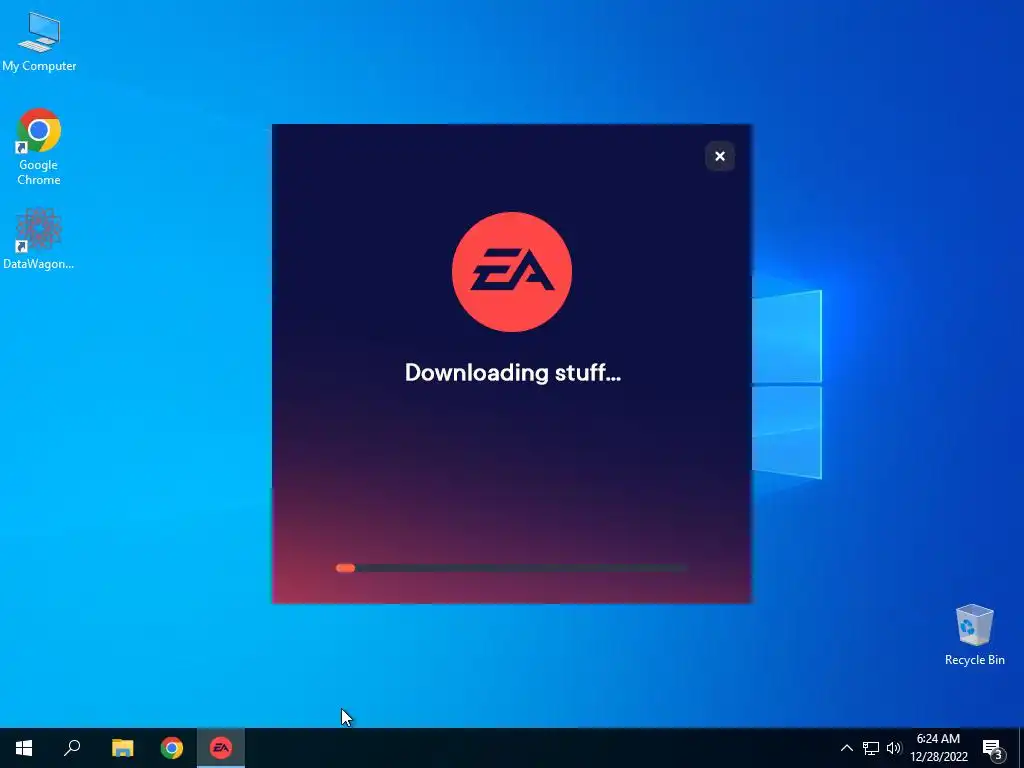Close the EA installer window
The image size is (1024, 768).
pos(720,156)
